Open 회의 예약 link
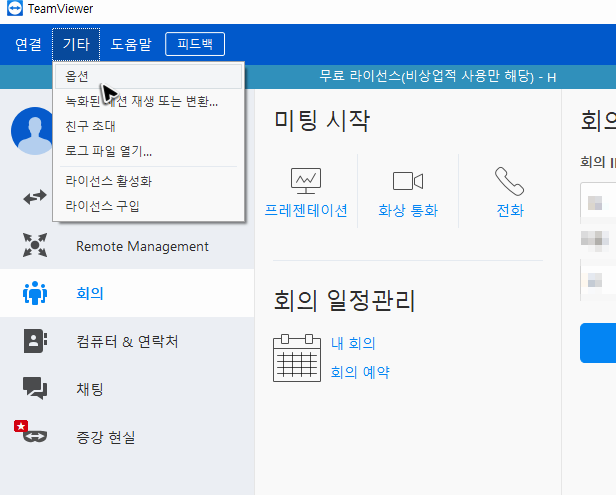This screenshot has height=495, width=616. pos(360,372)
